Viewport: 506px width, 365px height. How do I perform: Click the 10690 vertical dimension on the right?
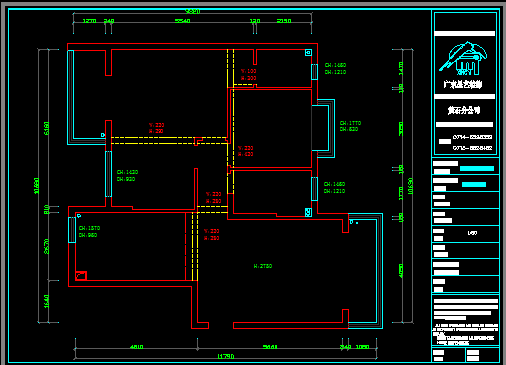410,186
